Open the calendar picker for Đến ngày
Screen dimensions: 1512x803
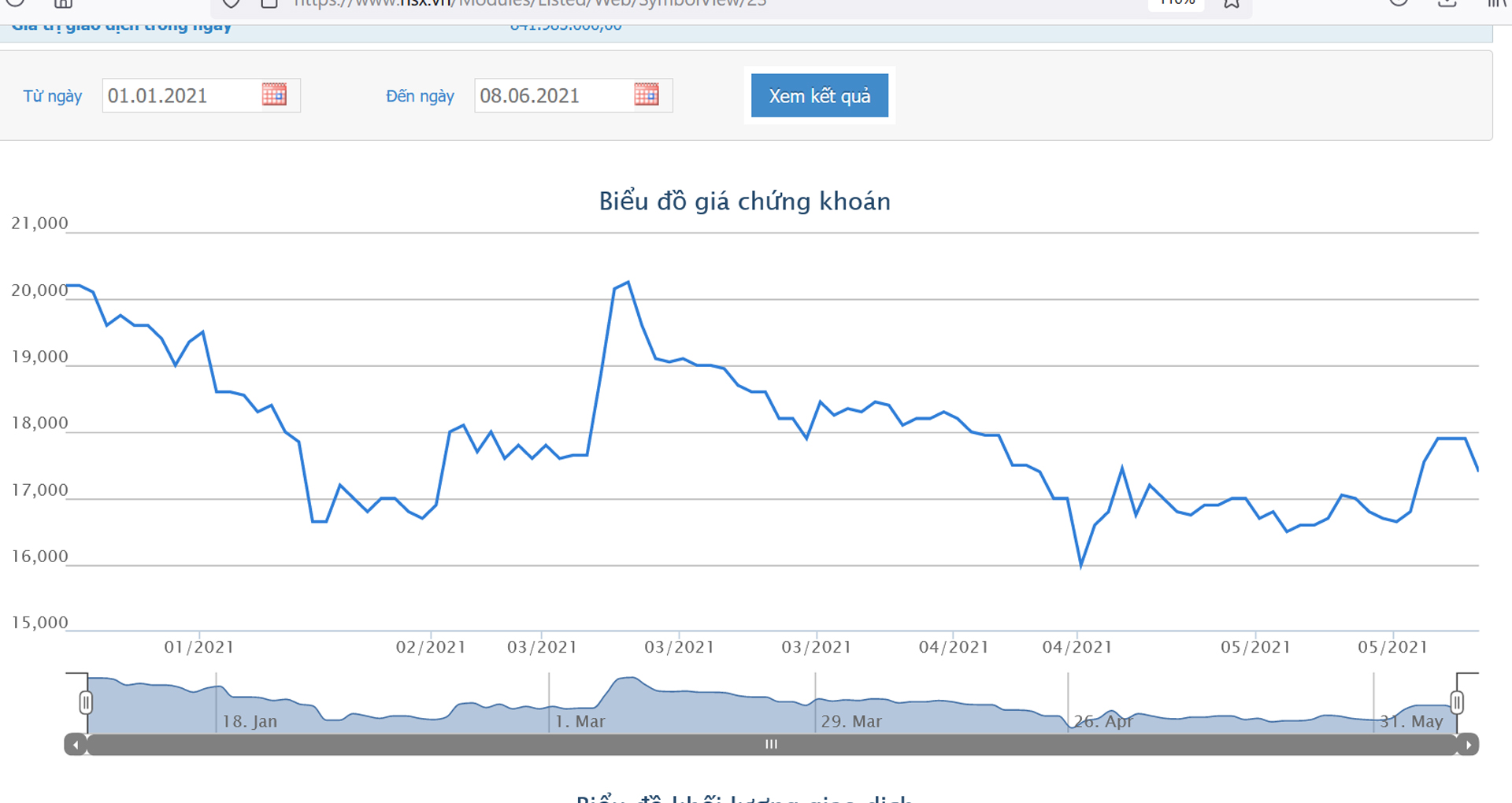click(647, 95)
